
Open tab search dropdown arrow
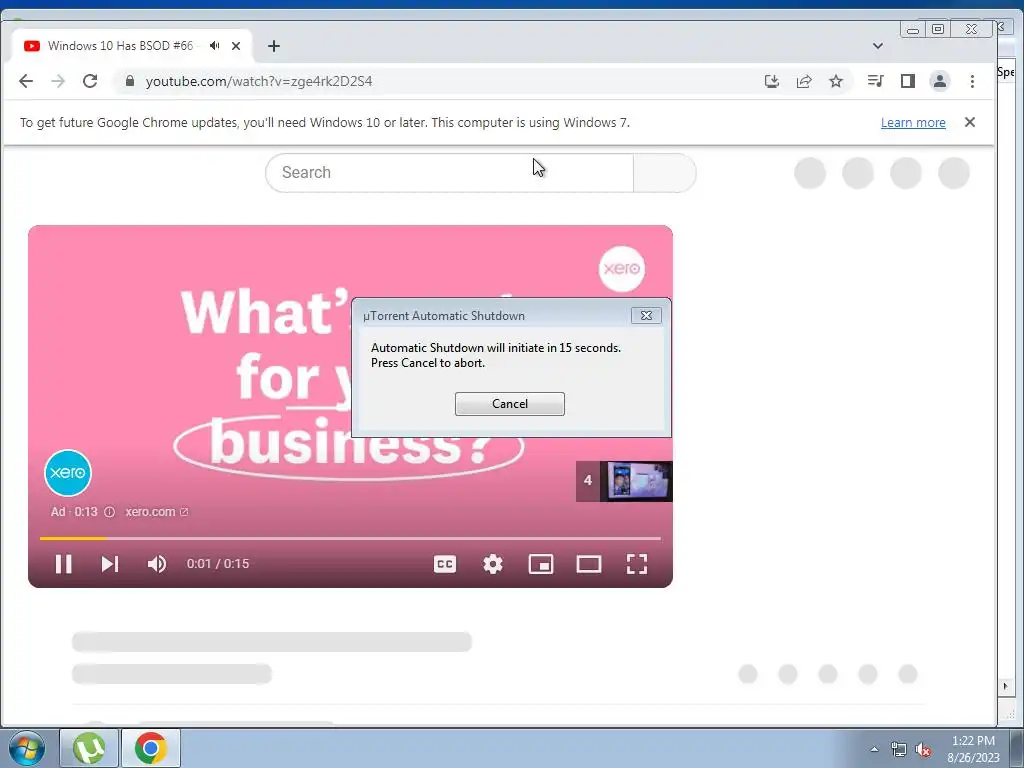(878, 46)
